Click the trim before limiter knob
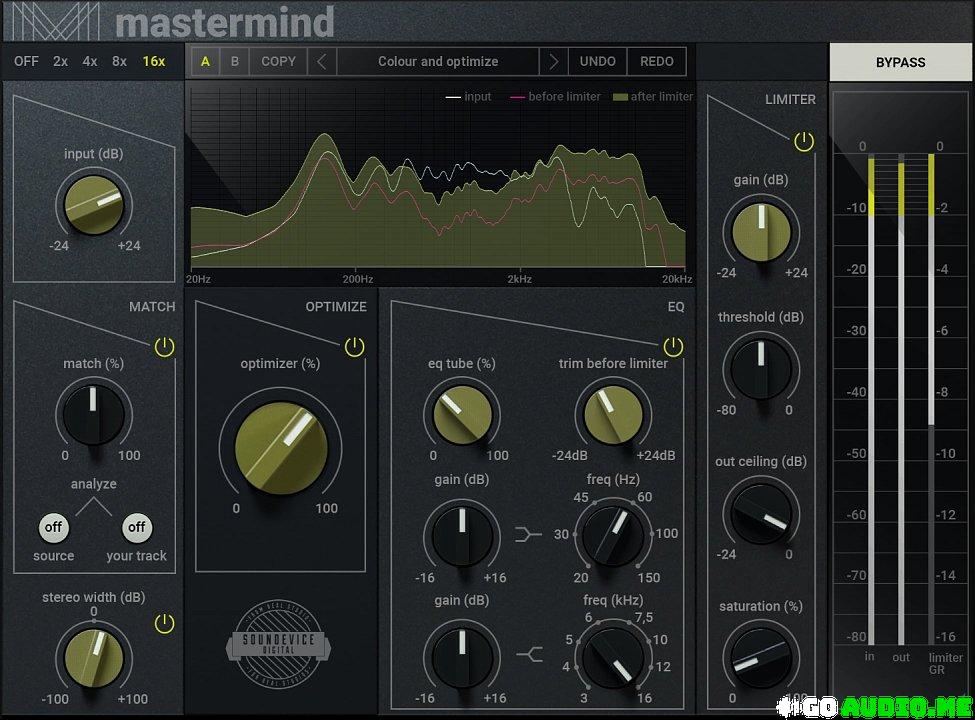Screen dimensions: 975x720 pos(613,415)
